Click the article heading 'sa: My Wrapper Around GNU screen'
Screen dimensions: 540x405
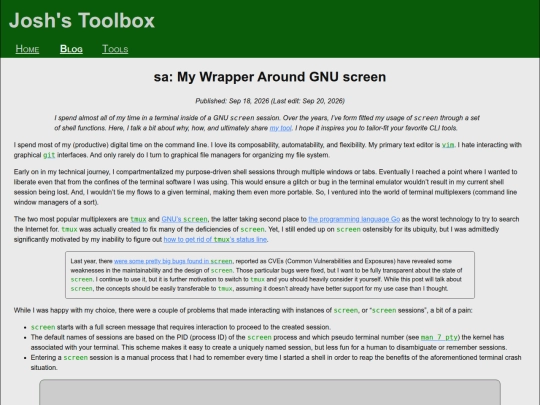(x=270, y=77)
